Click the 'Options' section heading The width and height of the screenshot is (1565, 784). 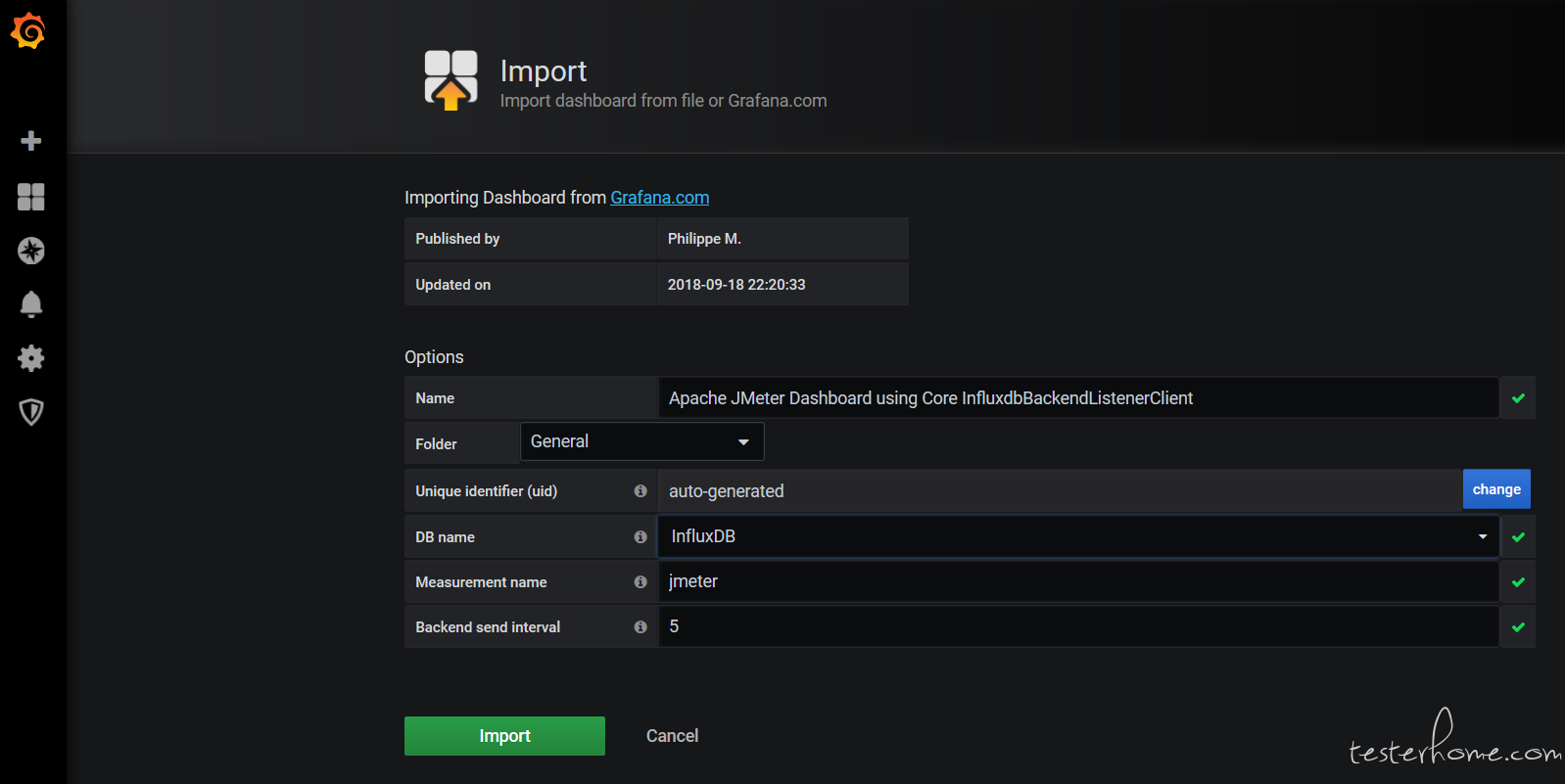pyautogui.click(x=434, y=357)
